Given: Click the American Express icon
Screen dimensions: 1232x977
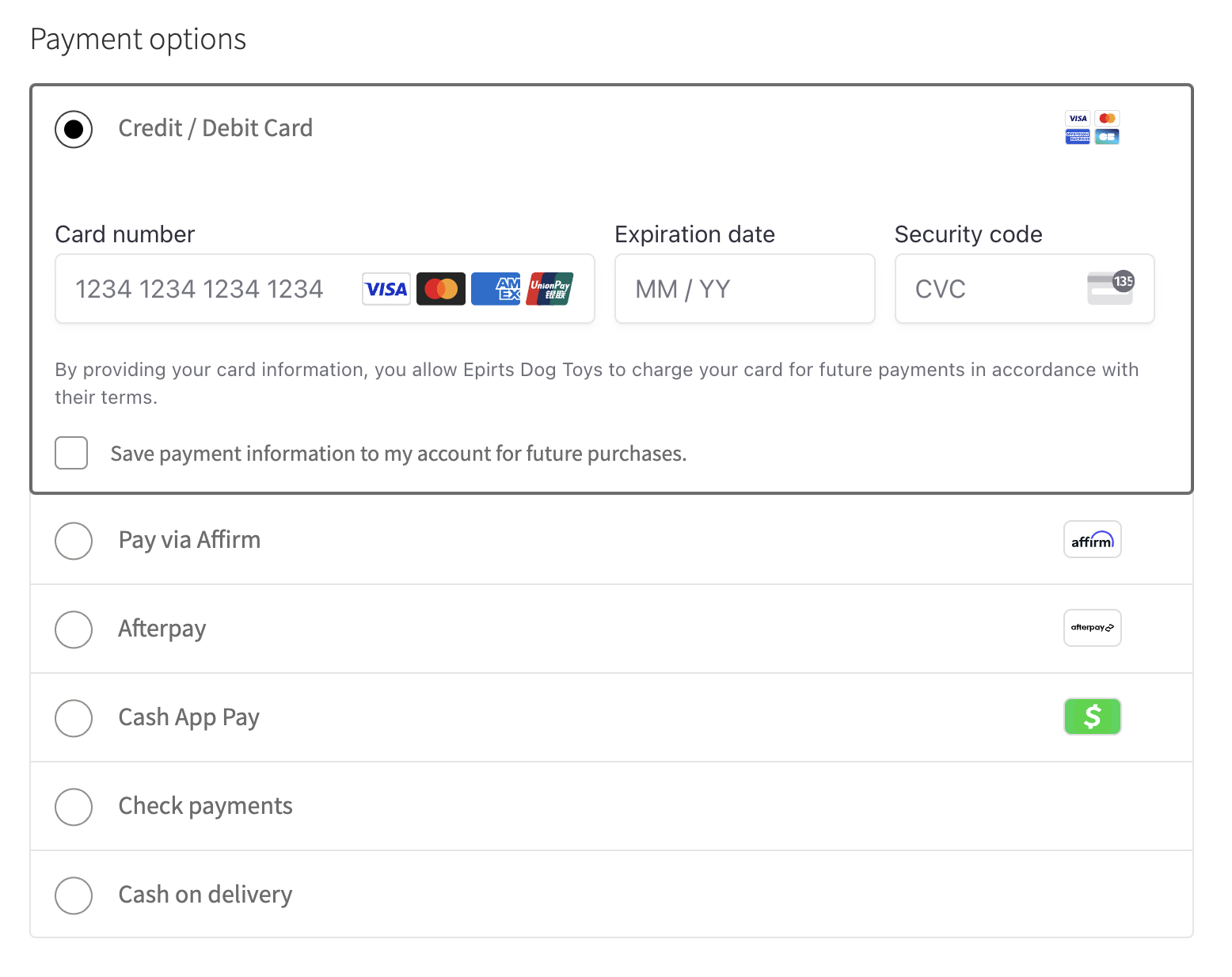Looking at the screenshot, I should pos(496,288).
